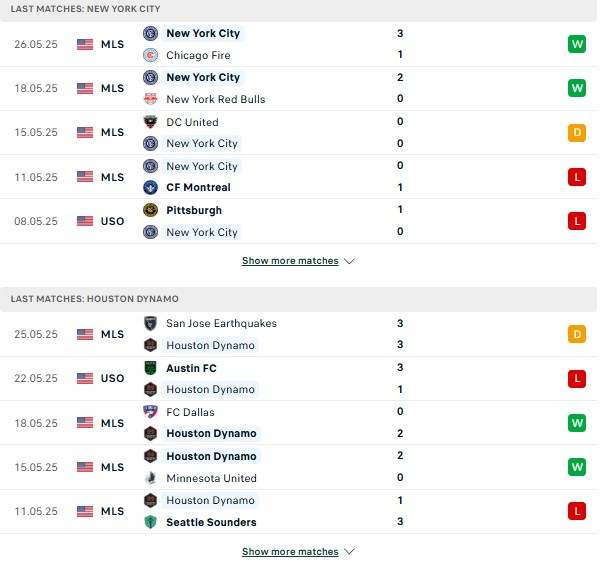The height and width of the screenshot is (573, 601).
Task: Click the Minnesota United logo
Action: coord(150,478)
